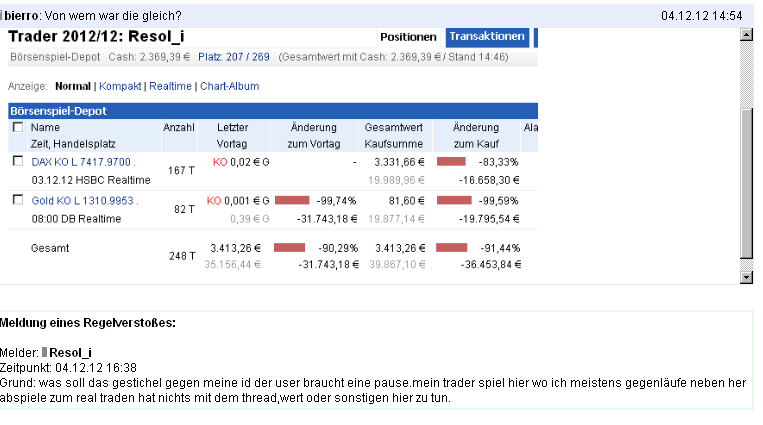Open the Transaktionen tab

[487, 37]
